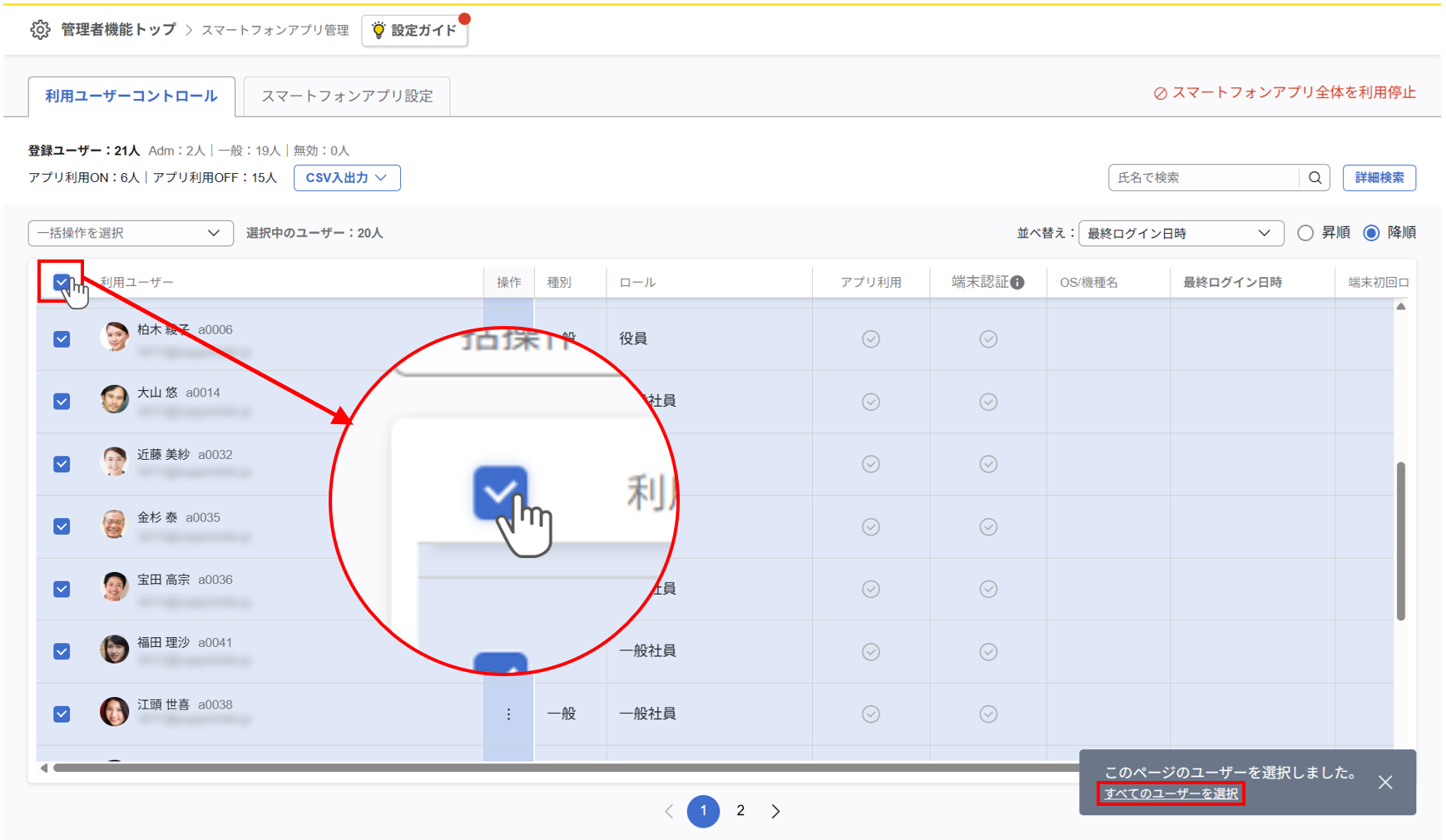The width and height of the screenshot is (1446, 840).
Task: Show the 端末認証 info tooltip icon
Action: tap(1017, 281)
